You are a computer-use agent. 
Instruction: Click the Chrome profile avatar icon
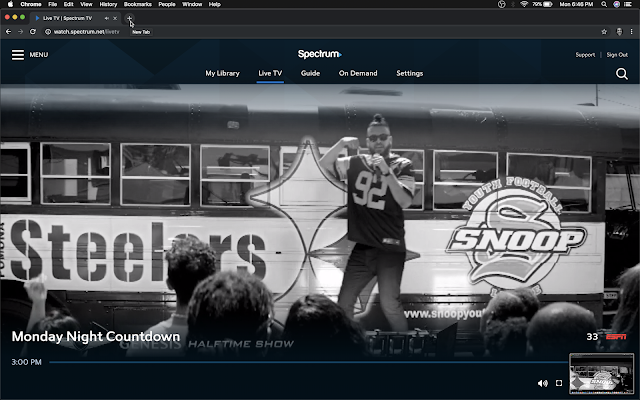[619, 32]
